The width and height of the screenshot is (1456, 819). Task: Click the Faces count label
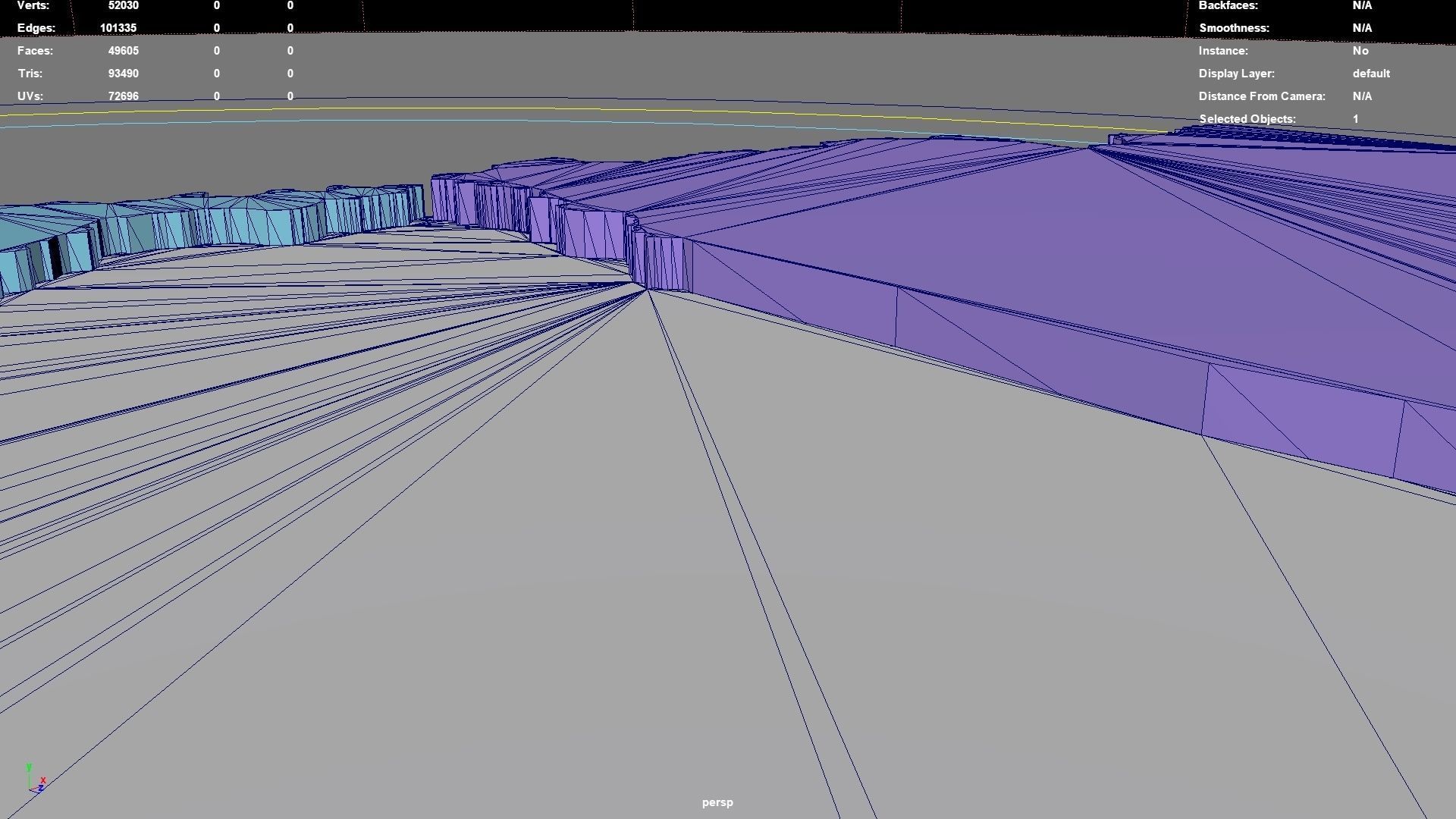pyautogui.click(x=35, y=51)
